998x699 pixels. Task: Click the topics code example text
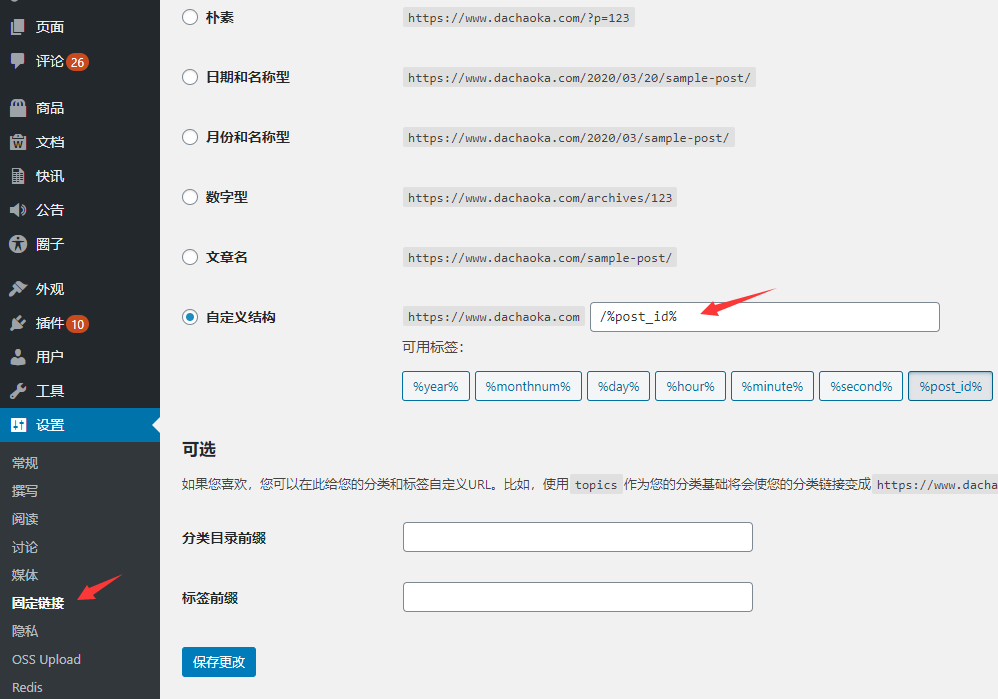point(596,485)
